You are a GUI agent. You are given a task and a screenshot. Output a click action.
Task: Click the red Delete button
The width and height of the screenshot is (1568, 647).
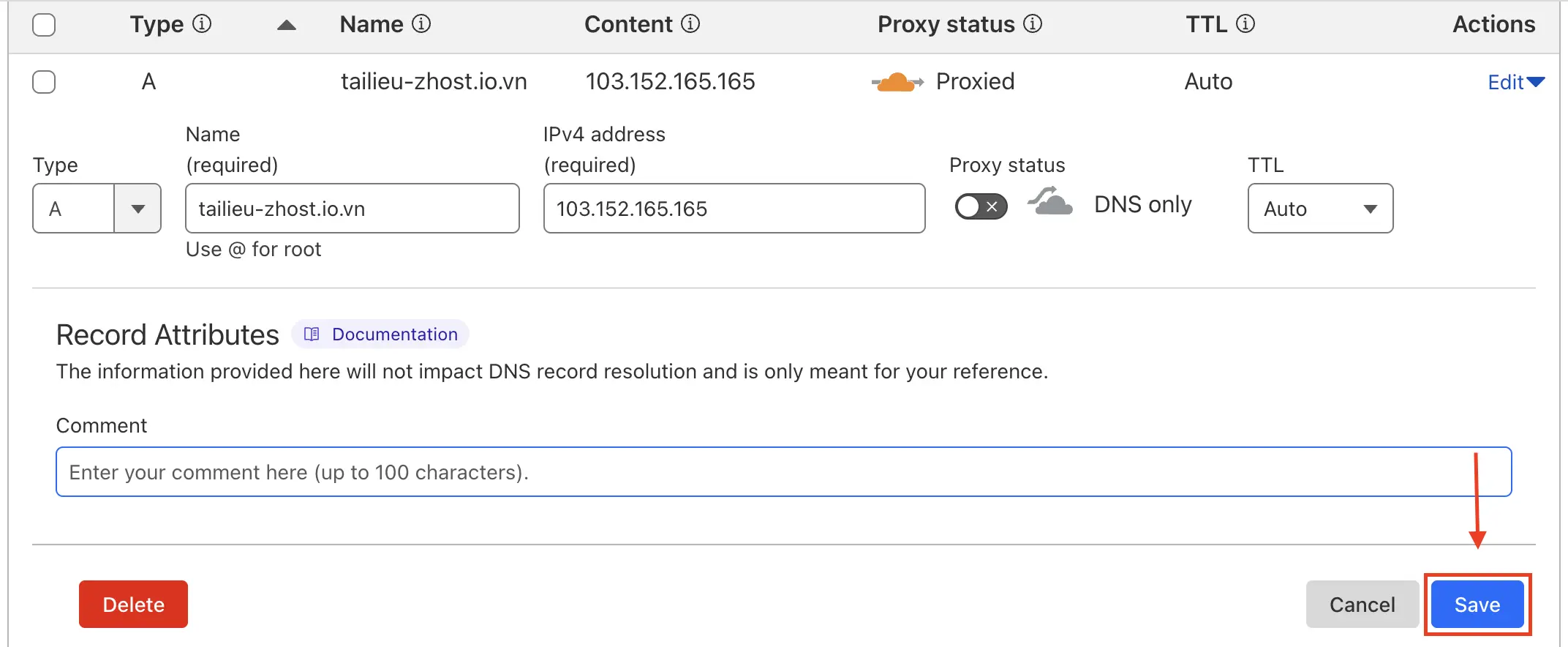point(133,605)
